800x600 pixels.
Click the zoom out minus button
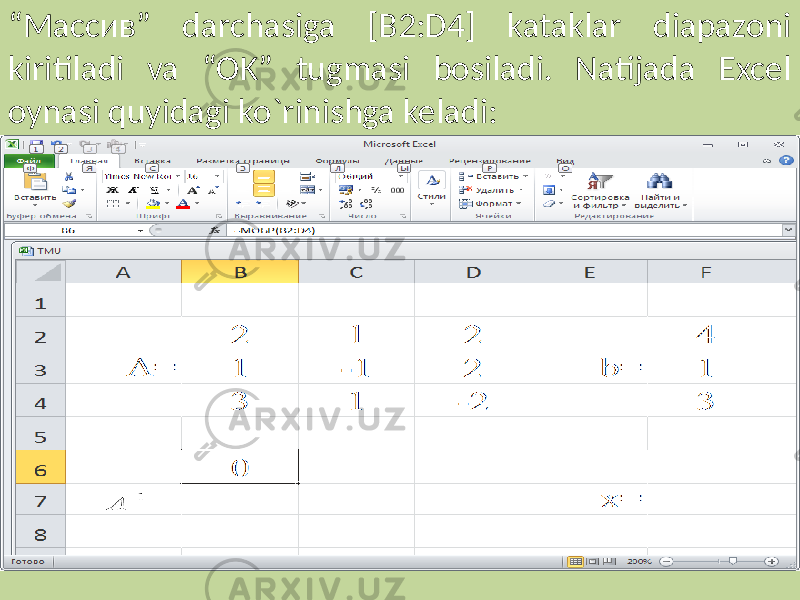point(666,562)
